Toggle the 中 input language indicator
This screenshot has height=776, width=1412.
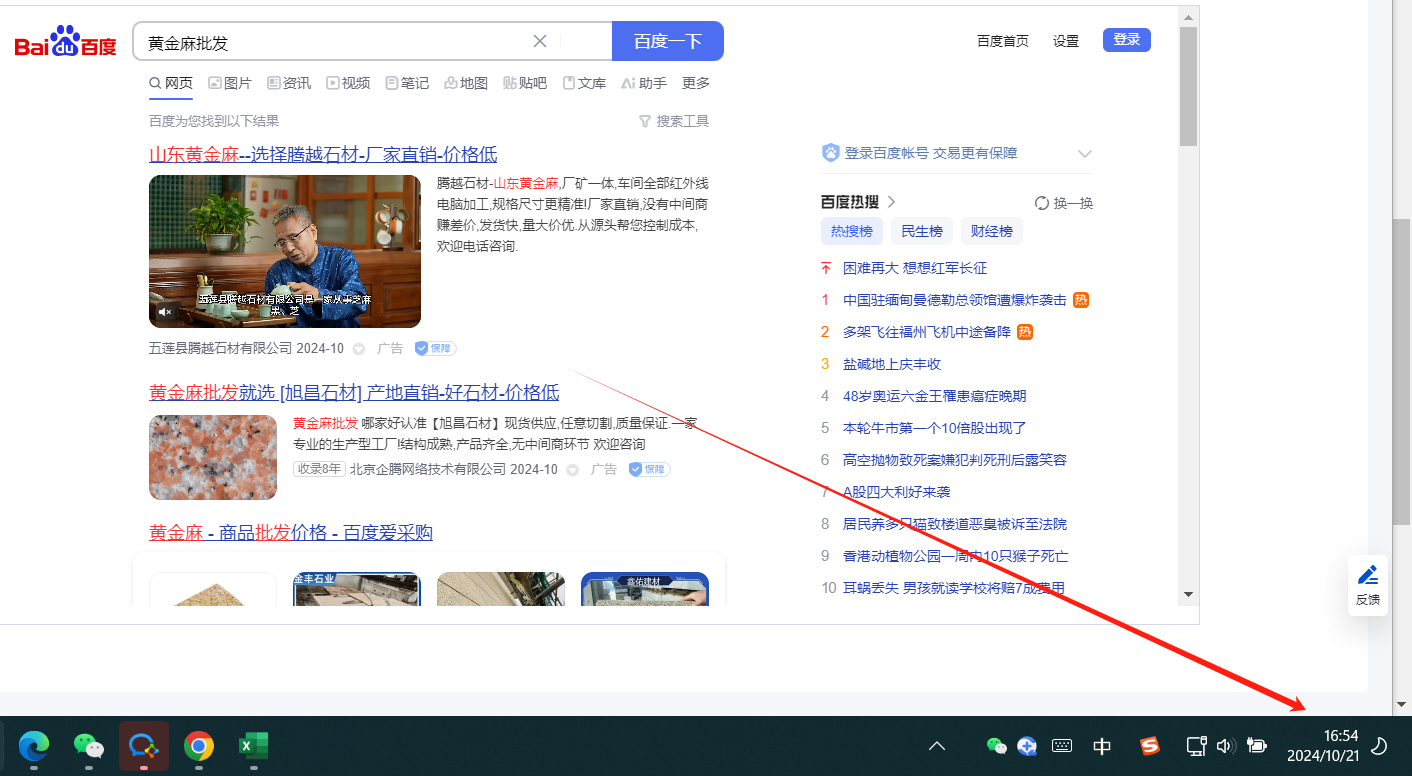[x=1102, y=746]
